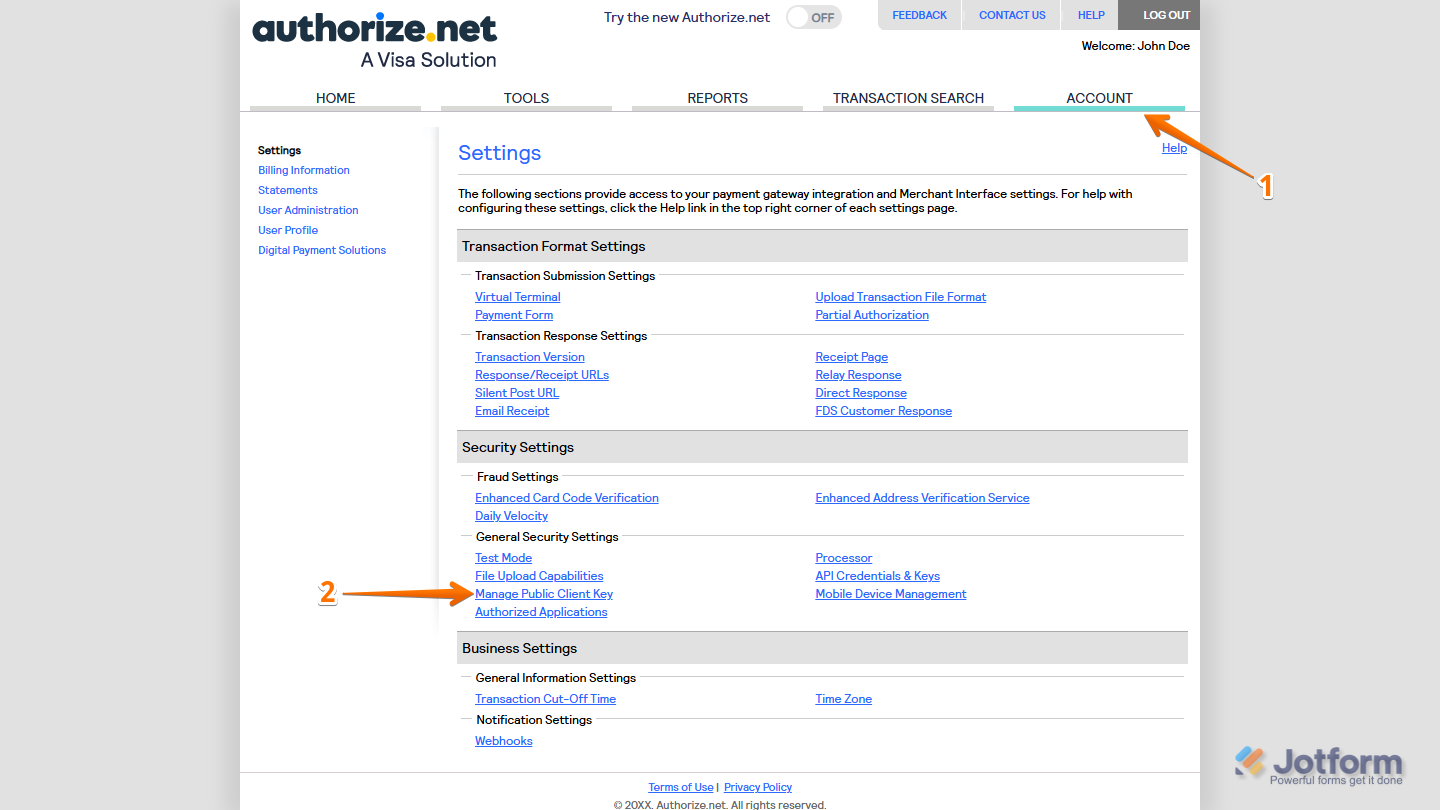Open the Billing Information page
This screenshot has width=1440, height=810.
(x=303, y=170)
